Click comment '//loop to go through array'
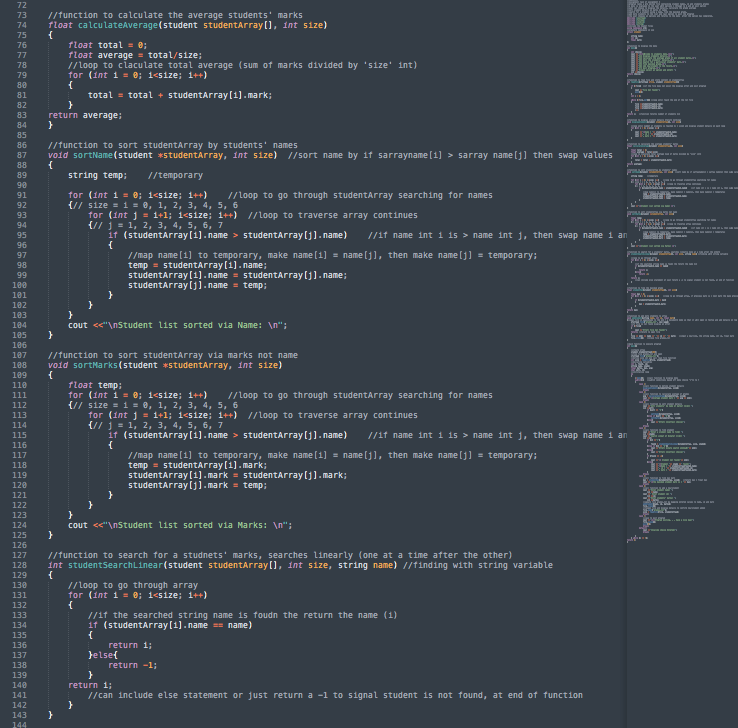 (133, 585)
